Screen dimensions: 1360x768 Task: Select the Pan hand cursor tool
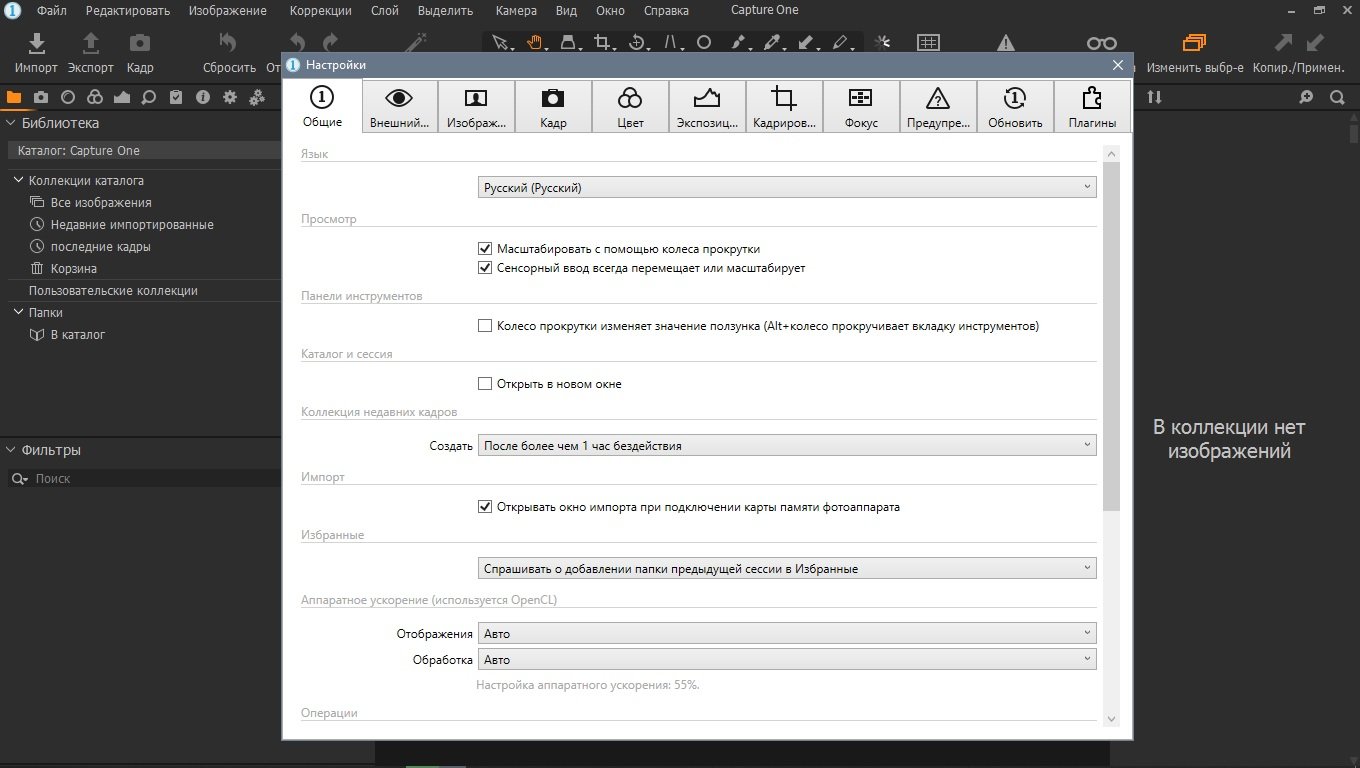click(535, 43)
